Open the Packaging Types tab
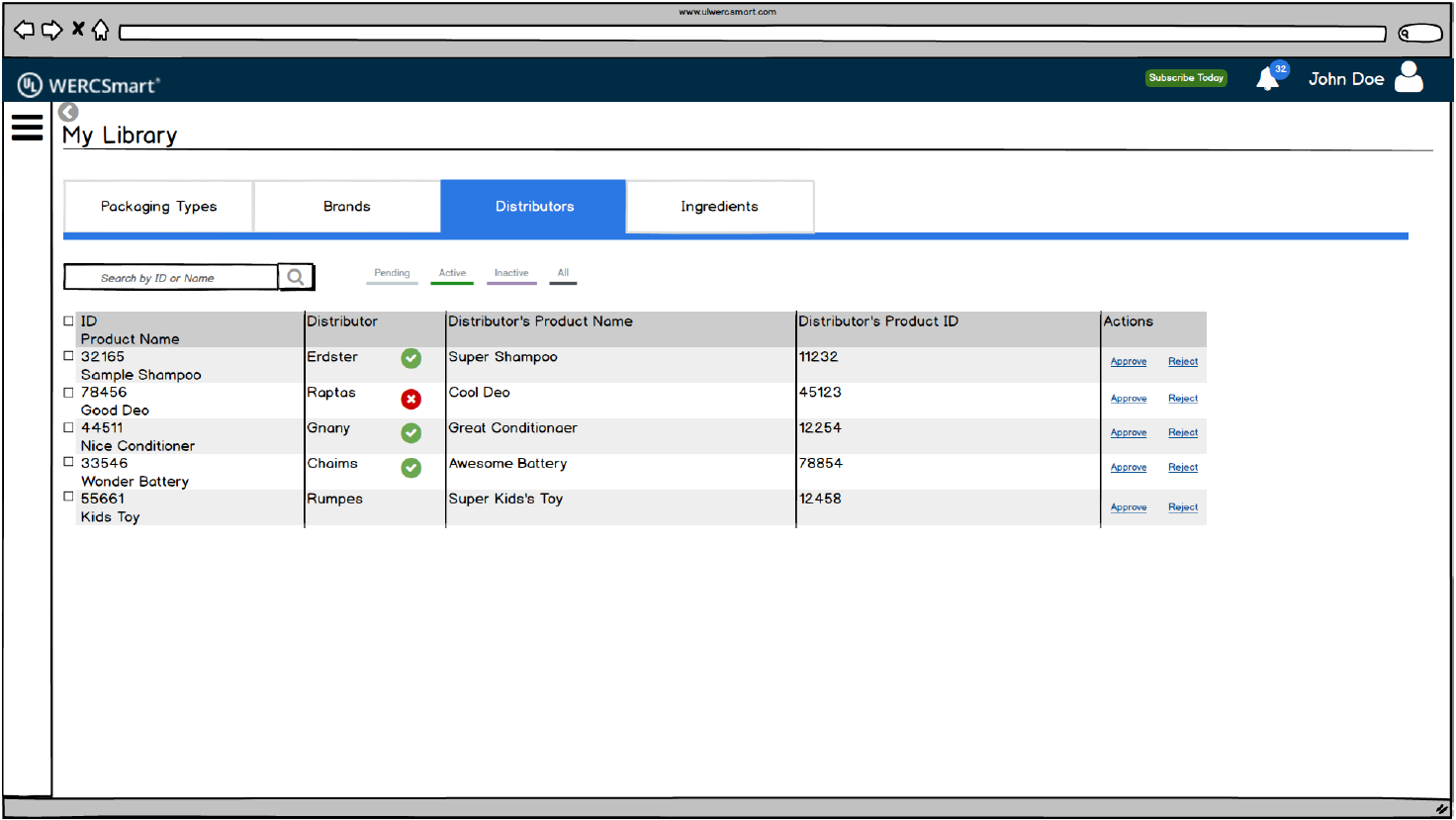The width and height of the screenshot is (1456, 820). (x=158, y=207)
